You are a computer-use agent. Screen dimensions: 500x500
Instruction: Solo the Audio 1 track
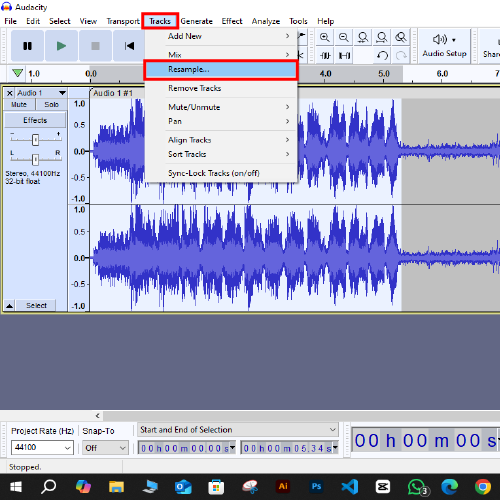tap(51, 105)
